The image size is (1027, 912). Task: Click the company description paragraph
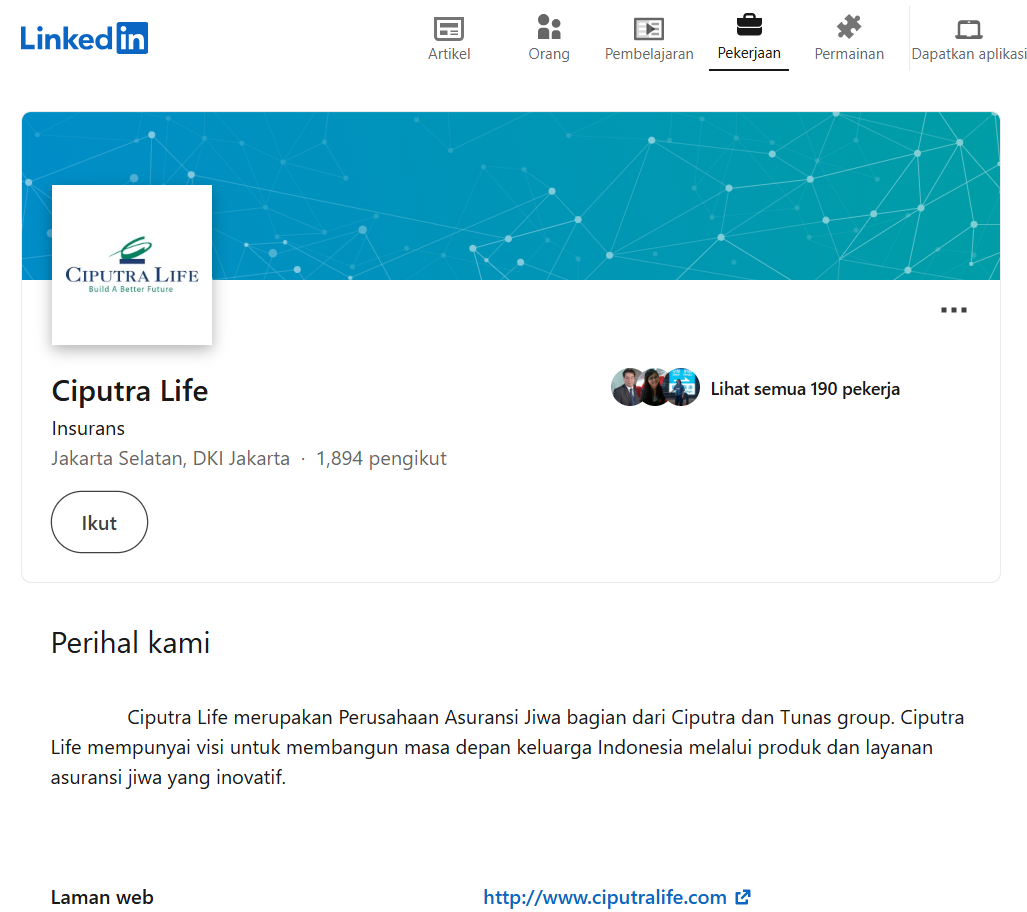pyautogui.click(x=507, y=748)
